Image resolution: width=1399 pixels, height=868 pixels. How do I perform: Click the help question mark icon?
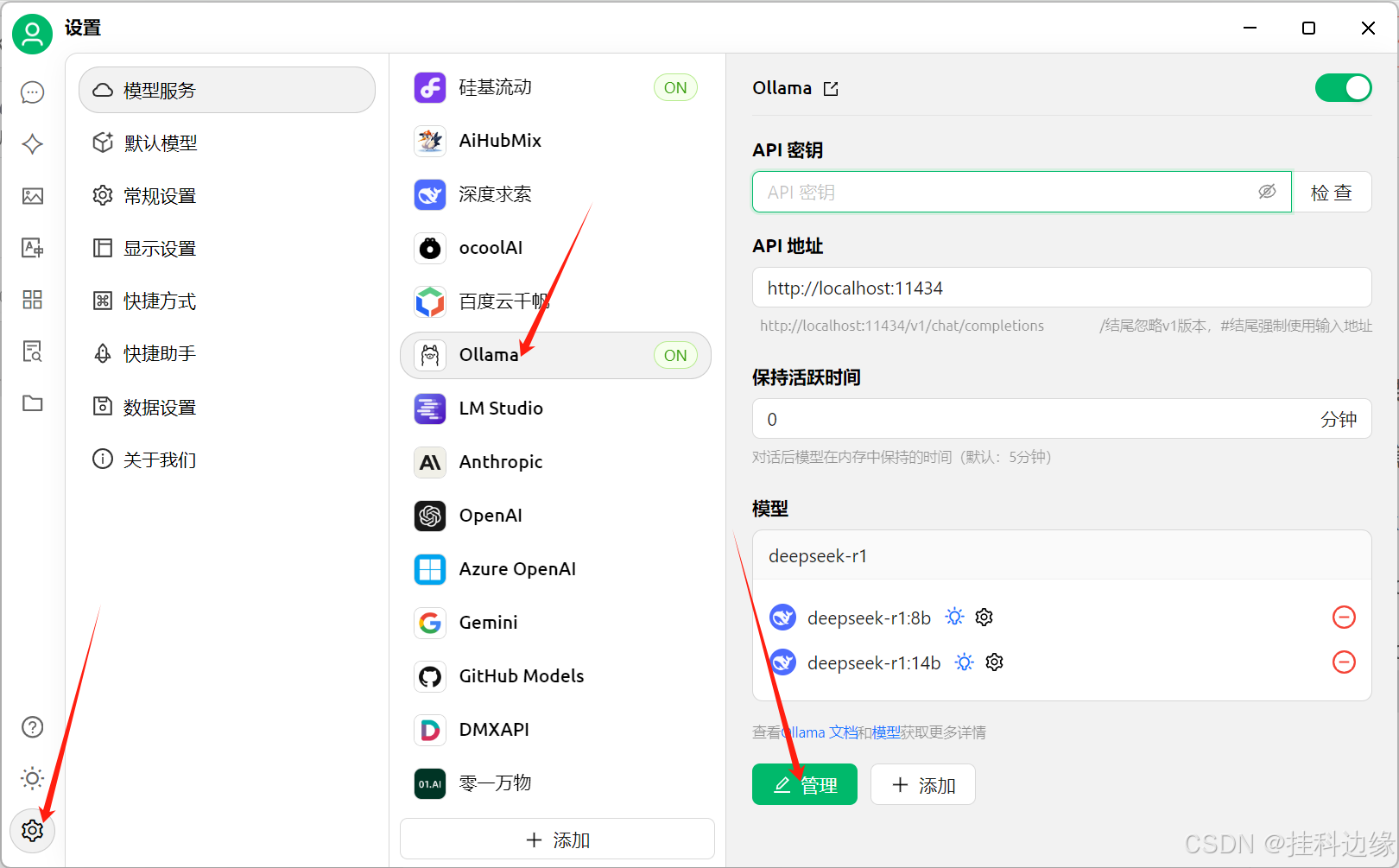(x=33, y=727)
